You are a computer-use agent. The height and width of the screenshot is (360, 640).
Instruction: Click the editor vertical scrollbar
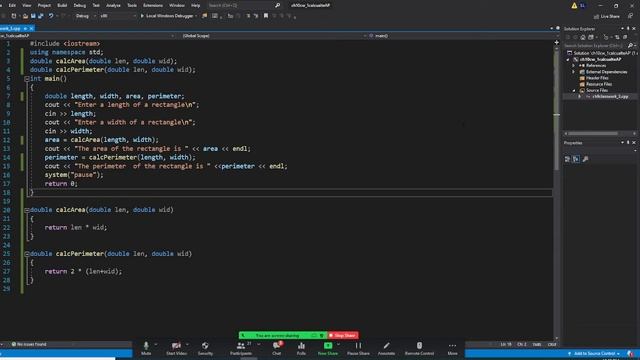[556, 110]
